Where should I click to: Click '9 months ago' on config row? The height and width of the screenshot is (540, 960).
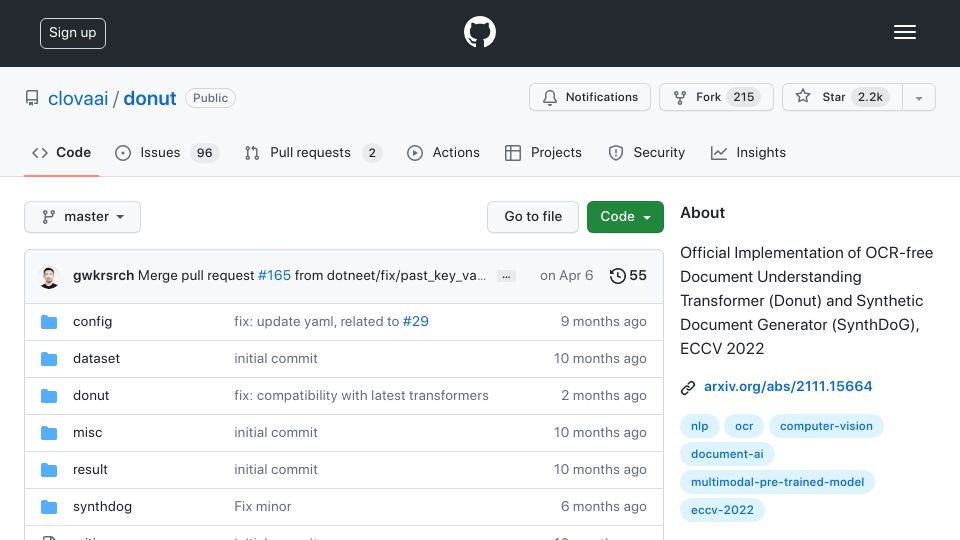click(x=603, y=321)
